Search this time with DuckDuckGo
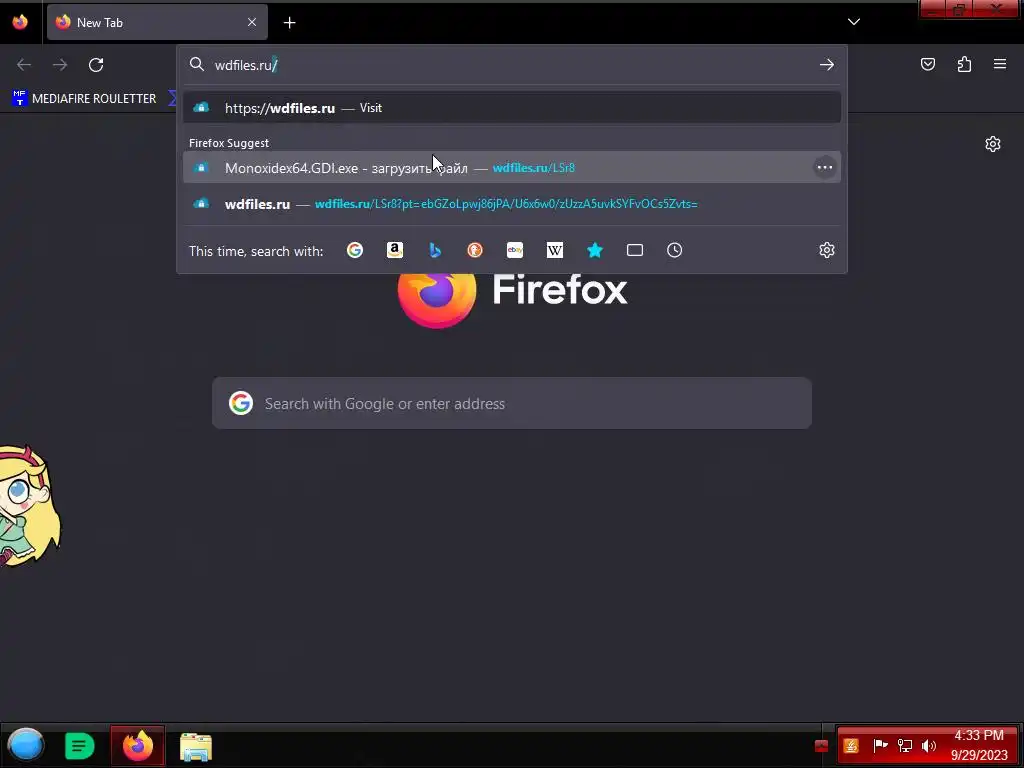Viewport: 1024px width, 768px height. click(x=475, y=250)
